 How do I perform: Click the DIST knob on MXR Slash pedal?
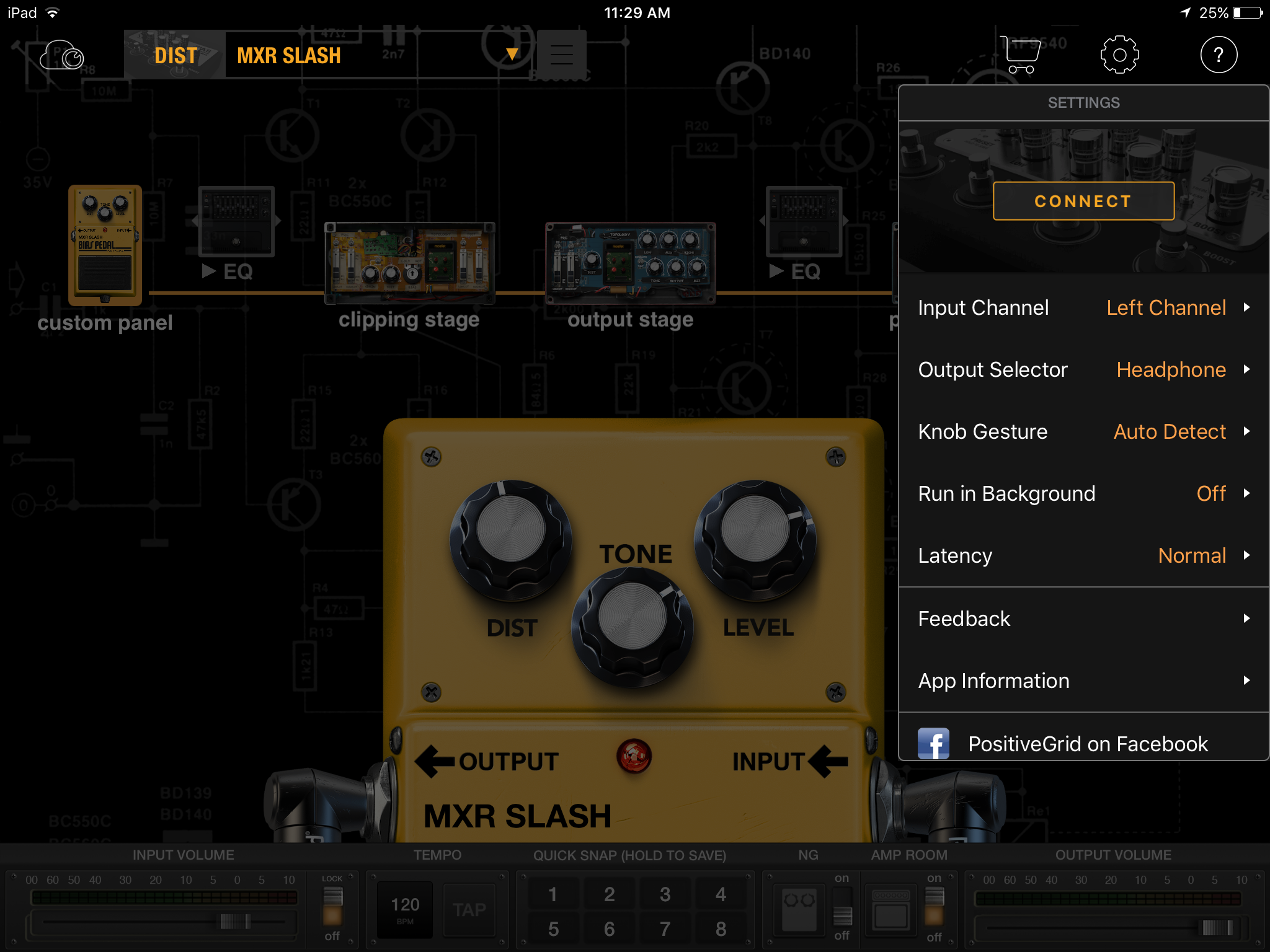511,529
